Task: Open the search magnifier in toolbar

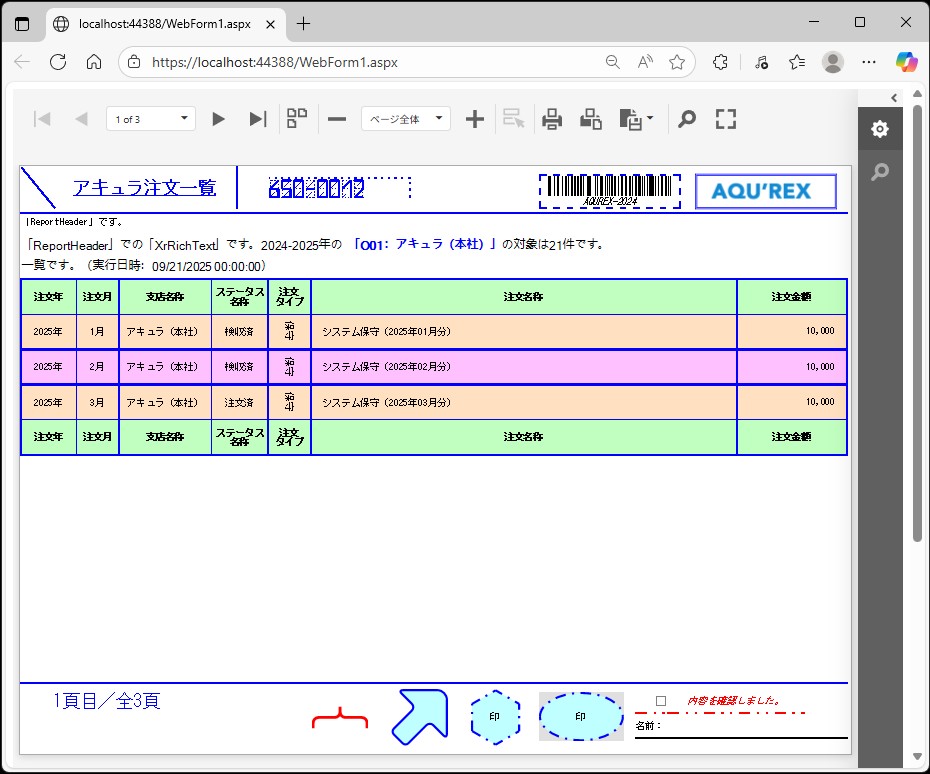Action: click(x=687, y=119)
